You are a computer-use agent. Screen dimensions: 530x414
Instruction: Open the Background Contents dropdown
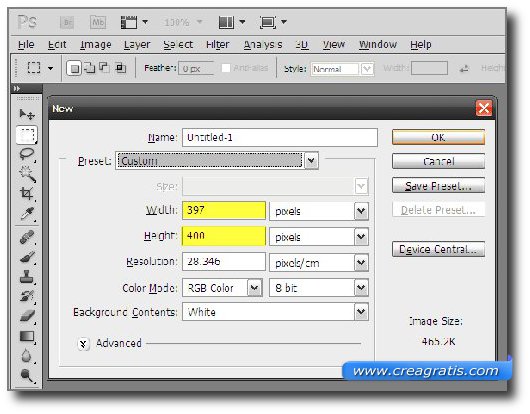point(275,312)
